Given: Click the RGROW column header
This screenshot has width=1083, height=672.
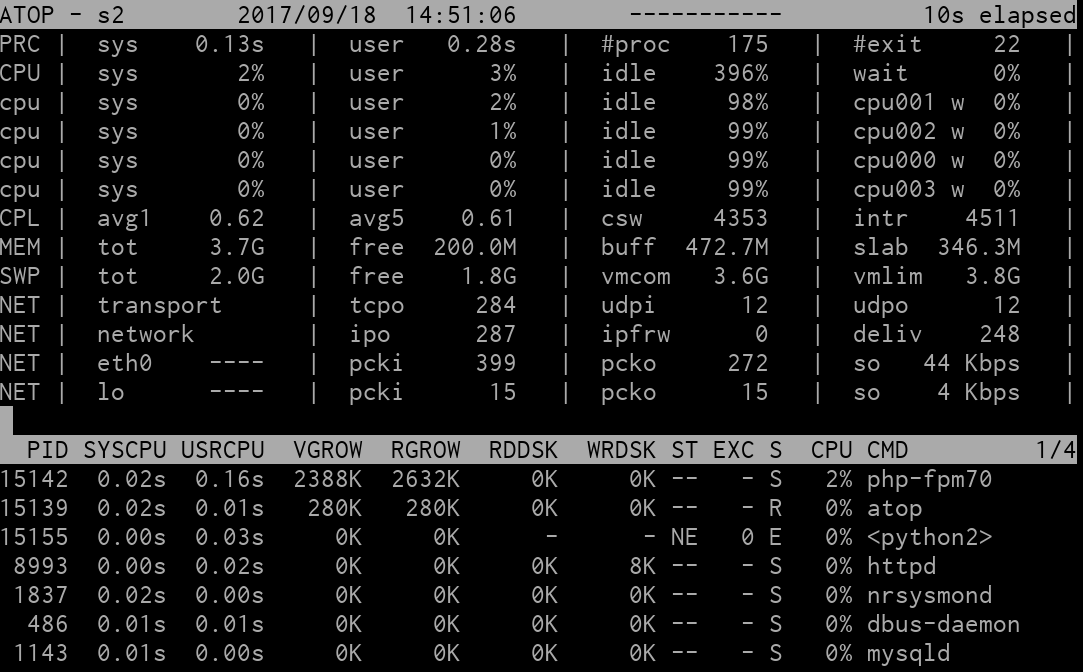Looking at the screenshot, I should coord(425,450).
